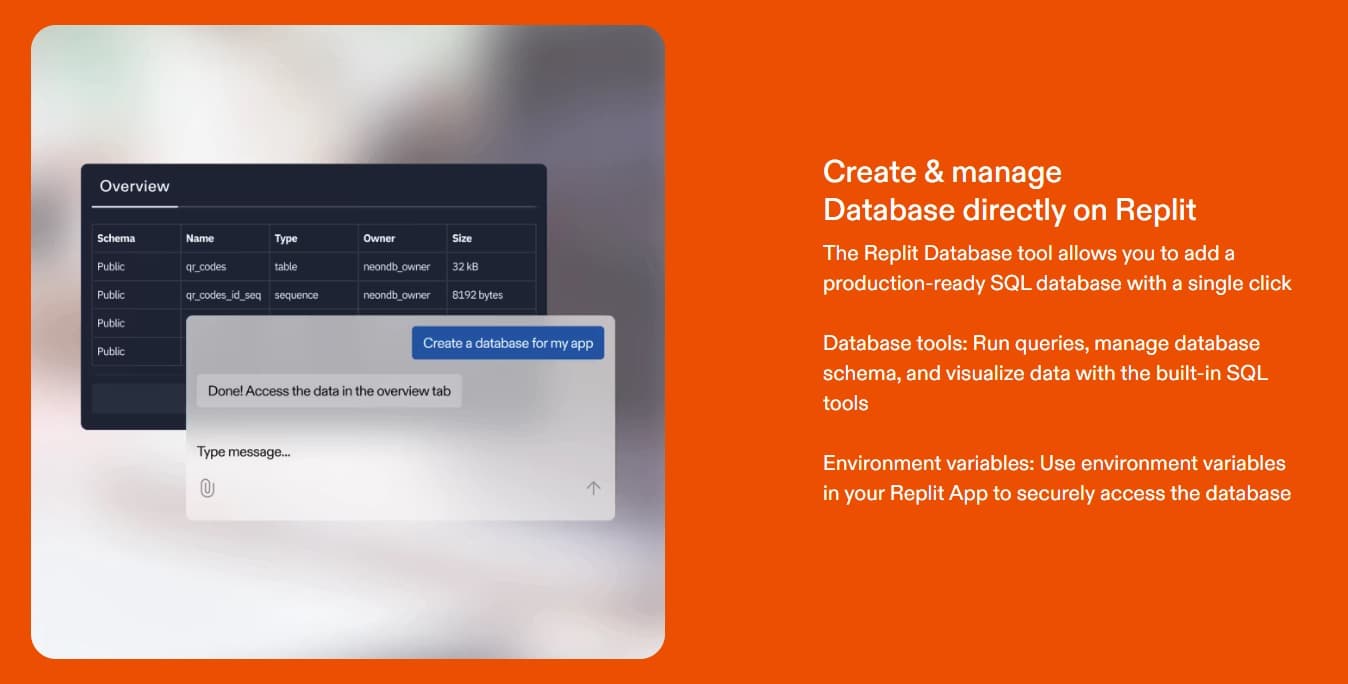Click the 'Type message...' input field

(x=244, y=451)
